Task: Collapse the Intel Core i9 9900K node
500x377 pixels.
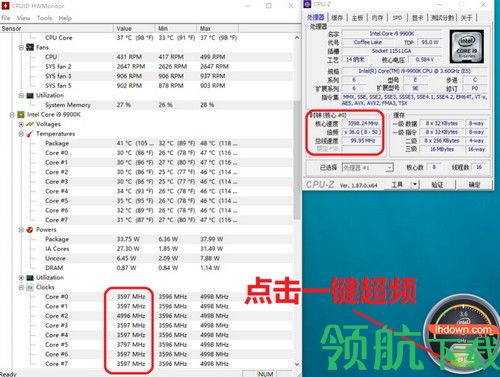Action: click(x=12, y=115)
